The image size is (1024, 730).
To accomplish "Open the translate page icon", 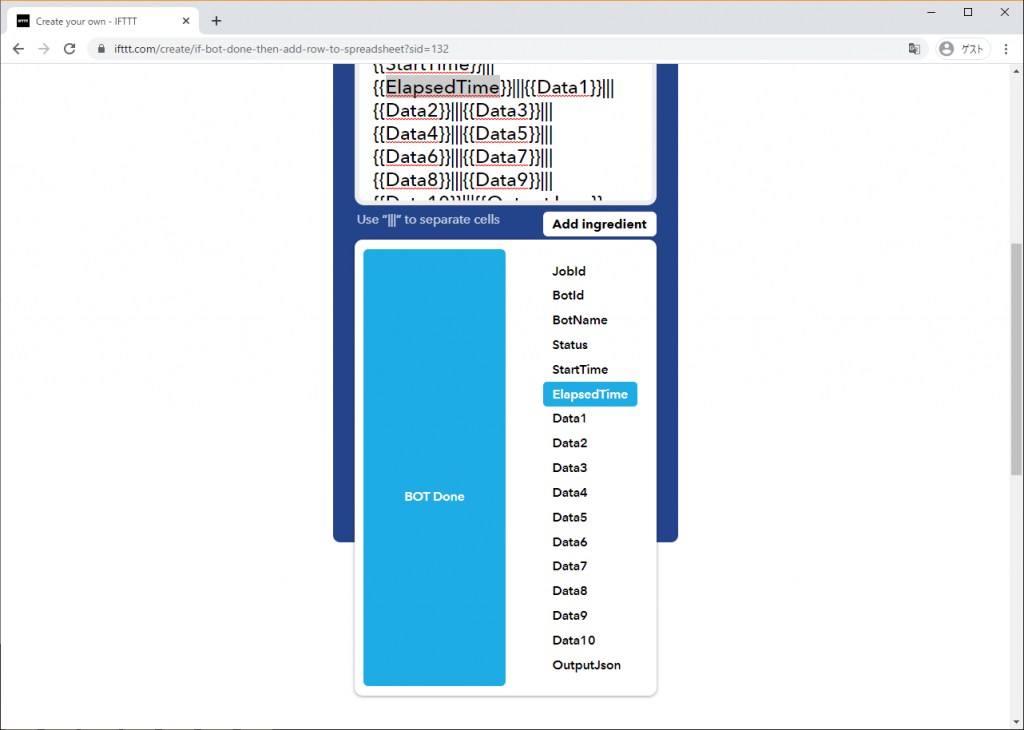I will [x=914, y=49].
